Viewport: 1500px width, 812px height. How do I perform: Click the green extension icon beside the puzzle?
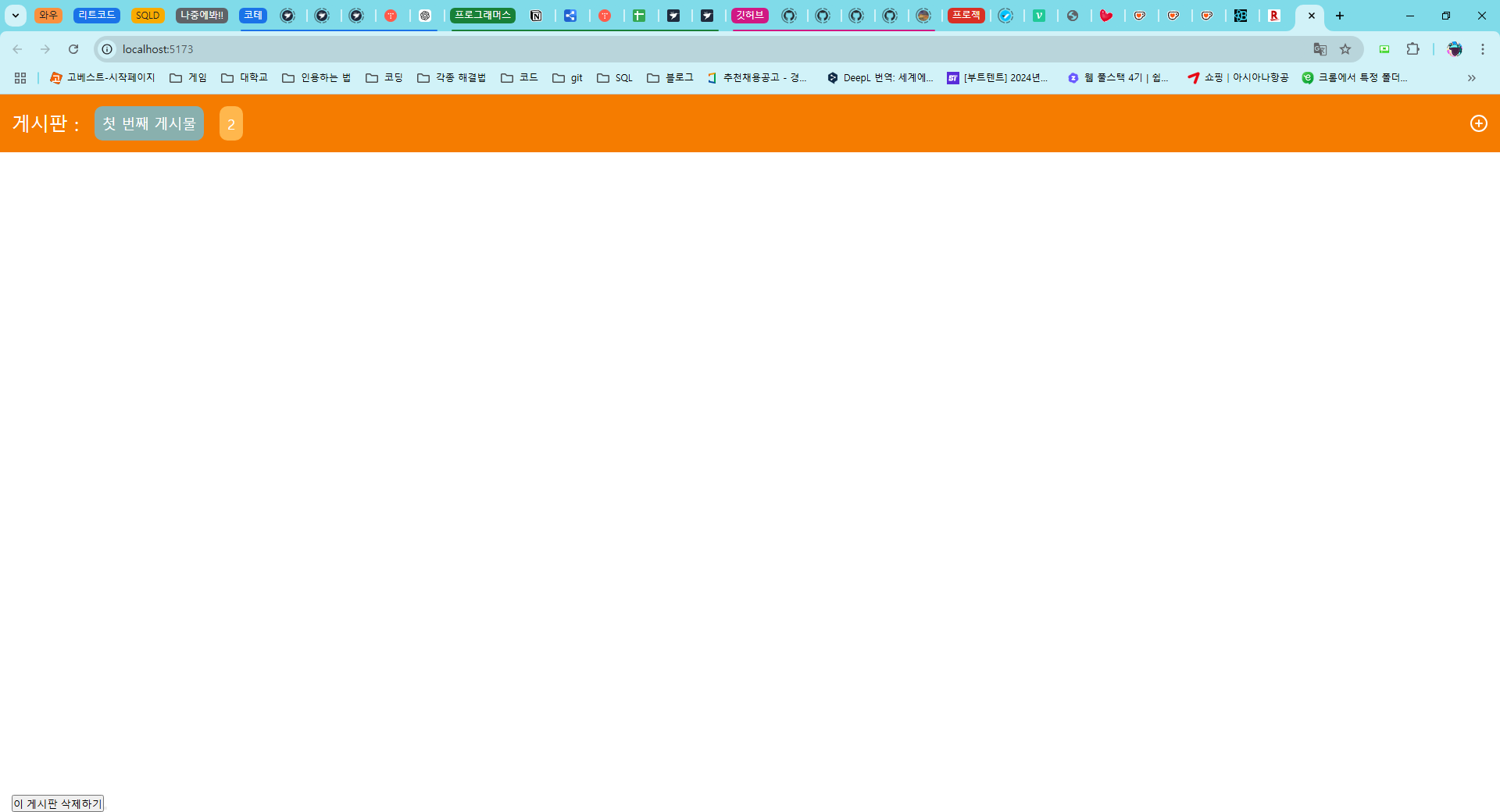pos(1384,49)
